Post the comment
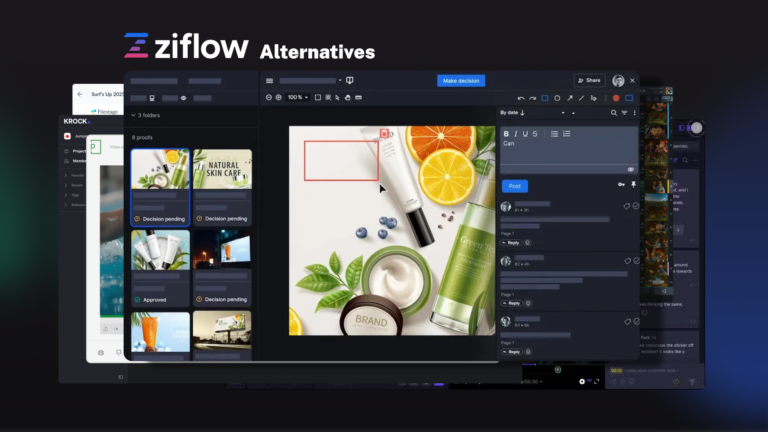The width and height of the screenshot is (768, 432). pos(514,186)
